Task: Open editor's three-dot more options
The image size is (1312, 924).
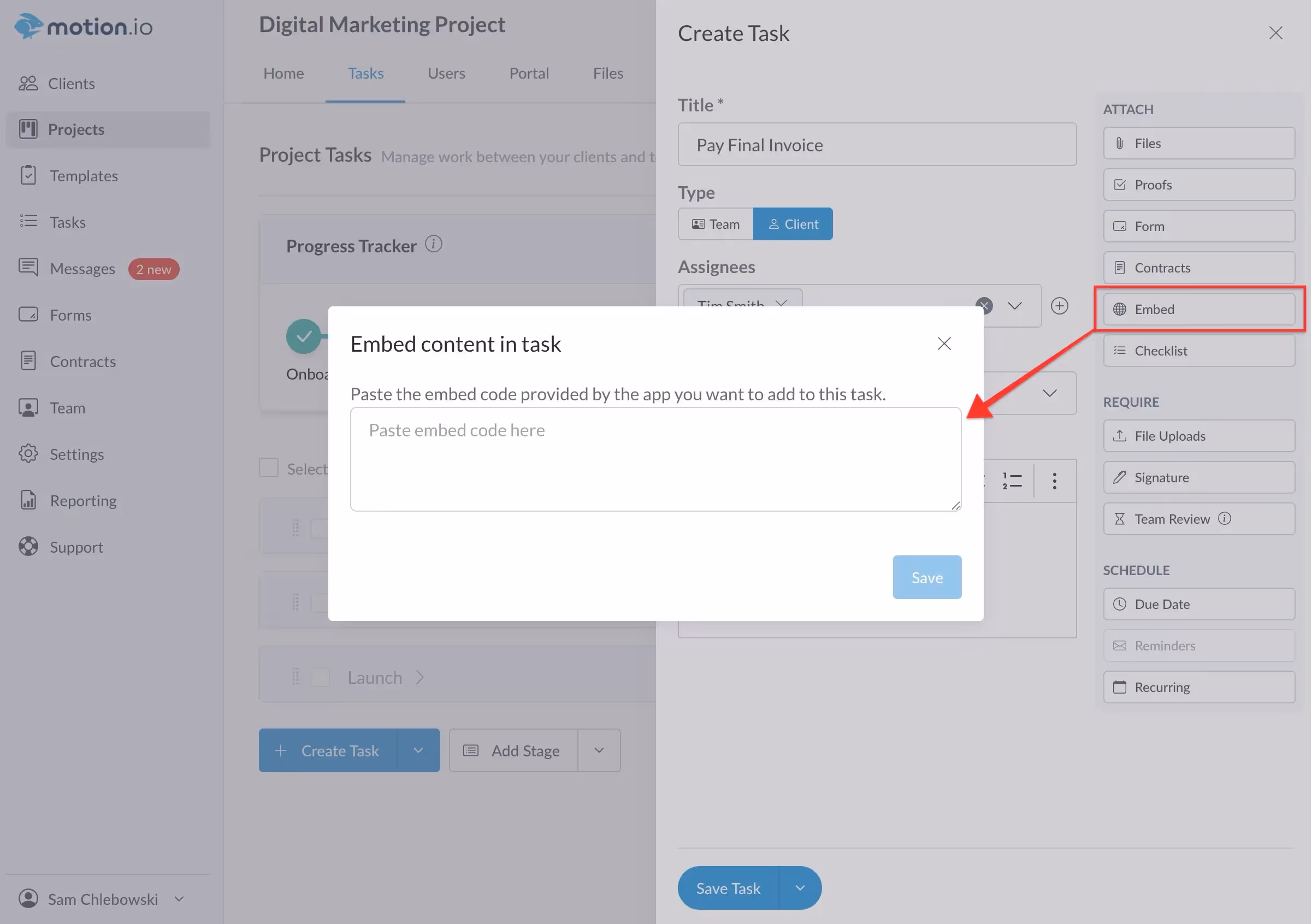Action: click(x=1054, y=481)
